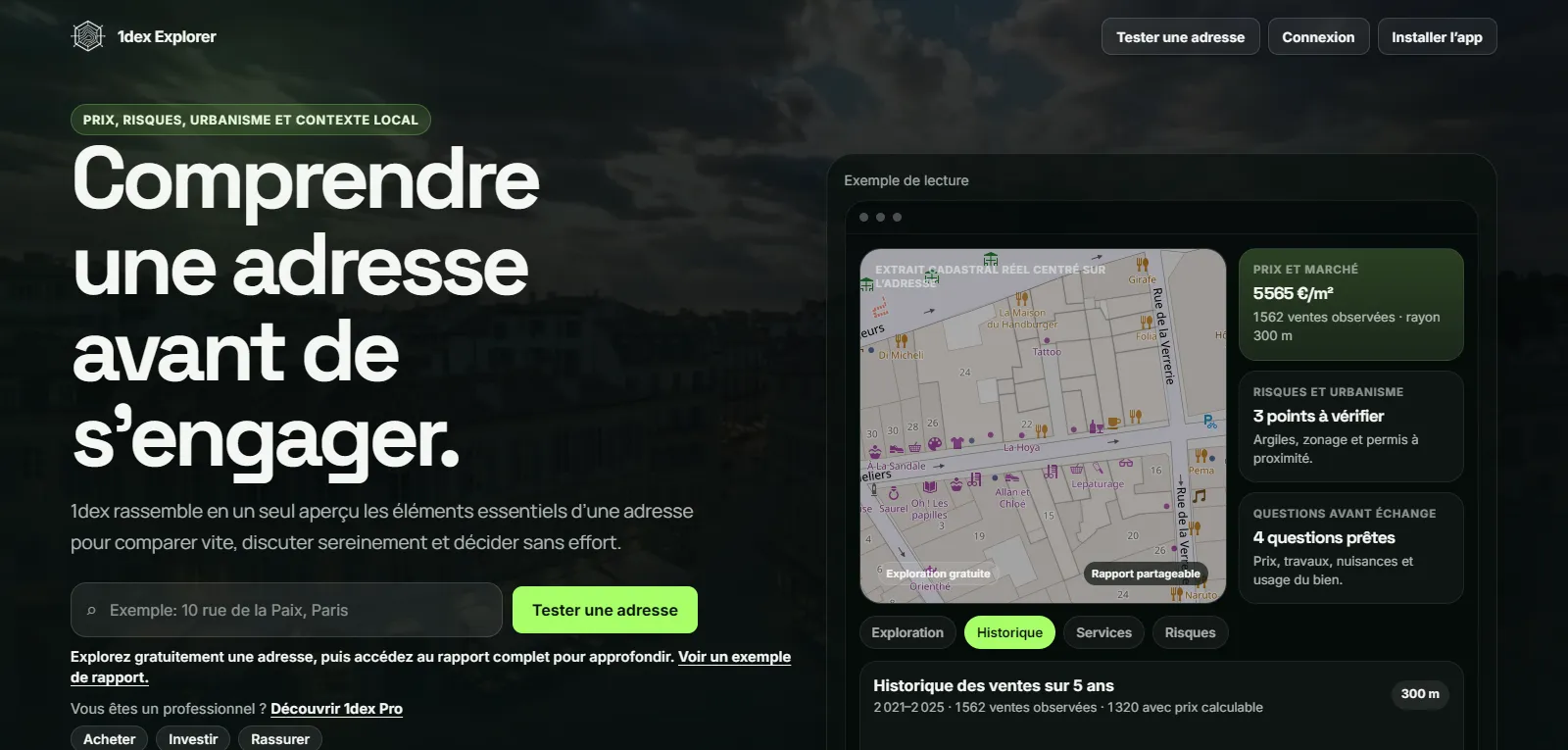1568x750 pixels.
Task: Click the 4 questions prêtes text
Action: click(x=1323, y=537)
